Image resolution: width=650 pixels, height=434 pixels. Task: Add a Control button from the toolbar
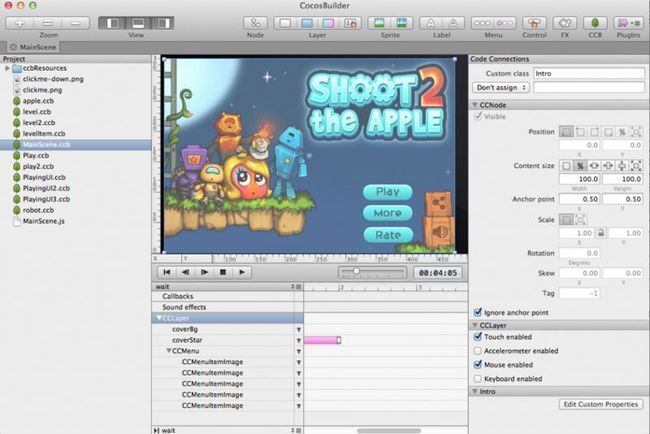tap(534, 23)
